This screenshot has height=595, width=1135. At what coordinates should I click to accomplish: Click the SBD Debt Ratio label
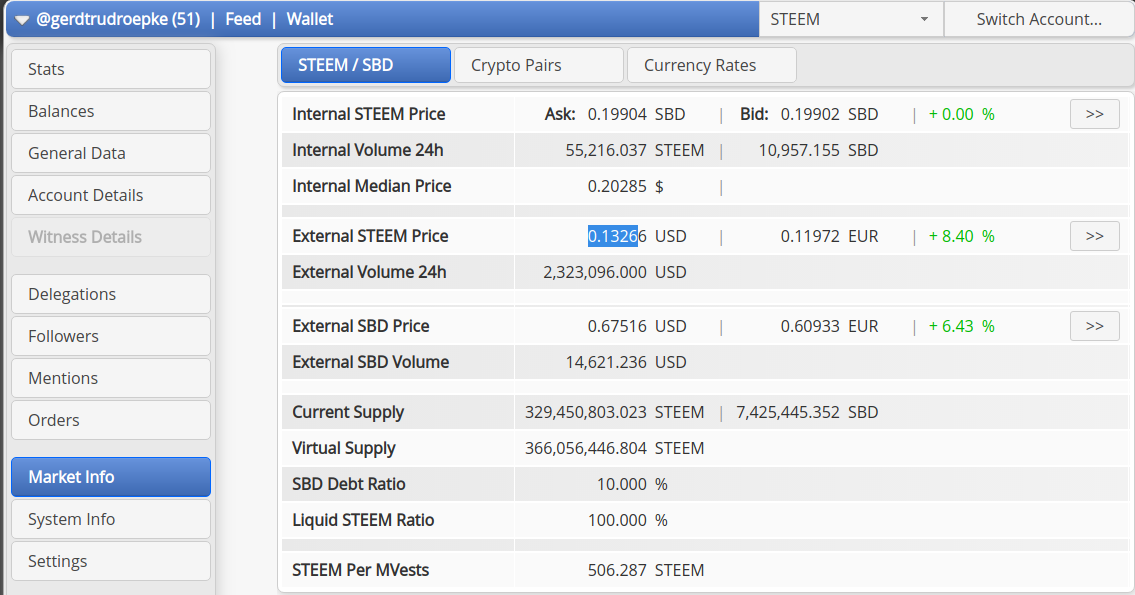pos(349,484)
